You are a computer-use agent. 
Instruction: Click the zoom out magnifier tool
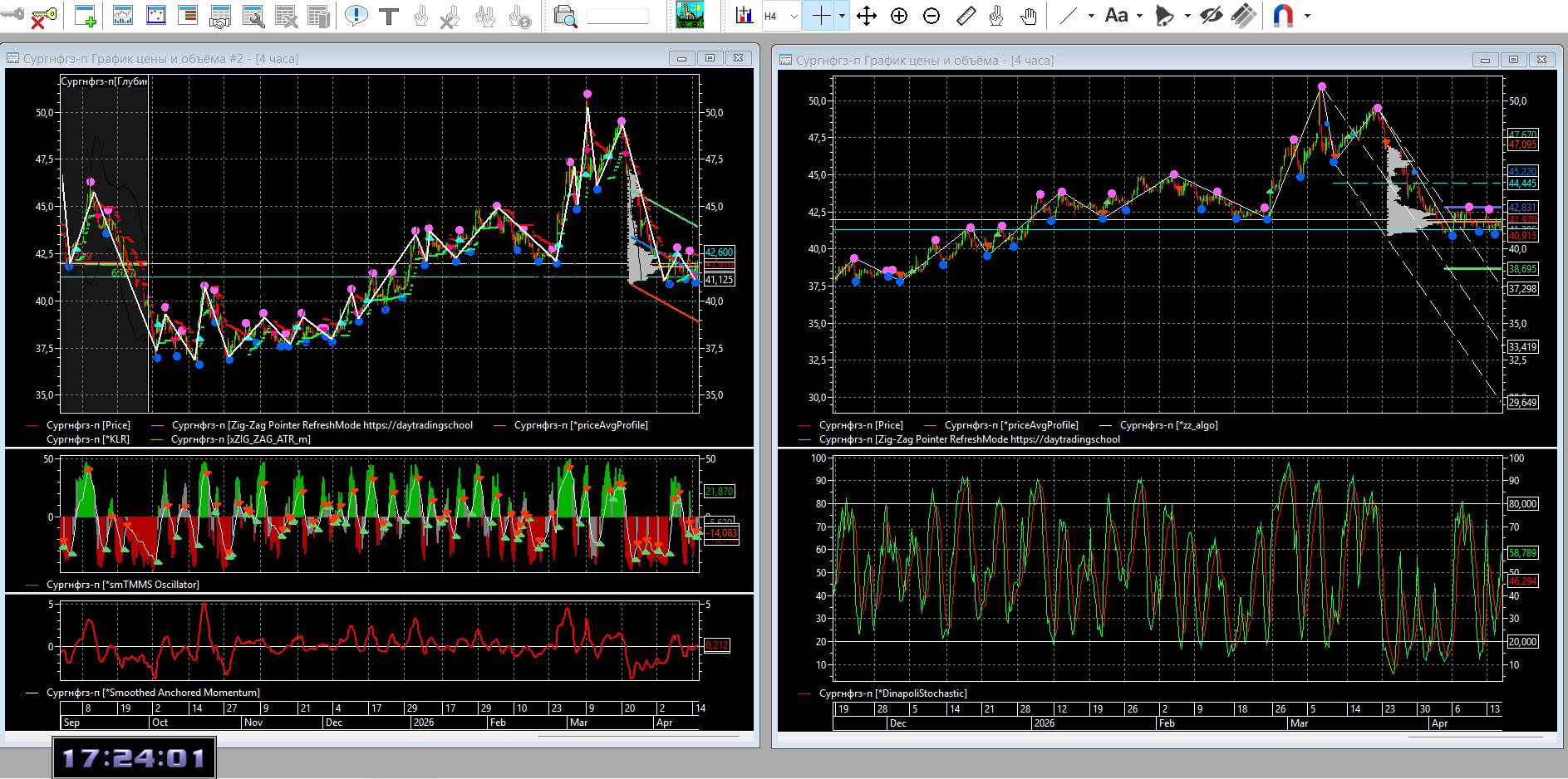tap(931, 16)
